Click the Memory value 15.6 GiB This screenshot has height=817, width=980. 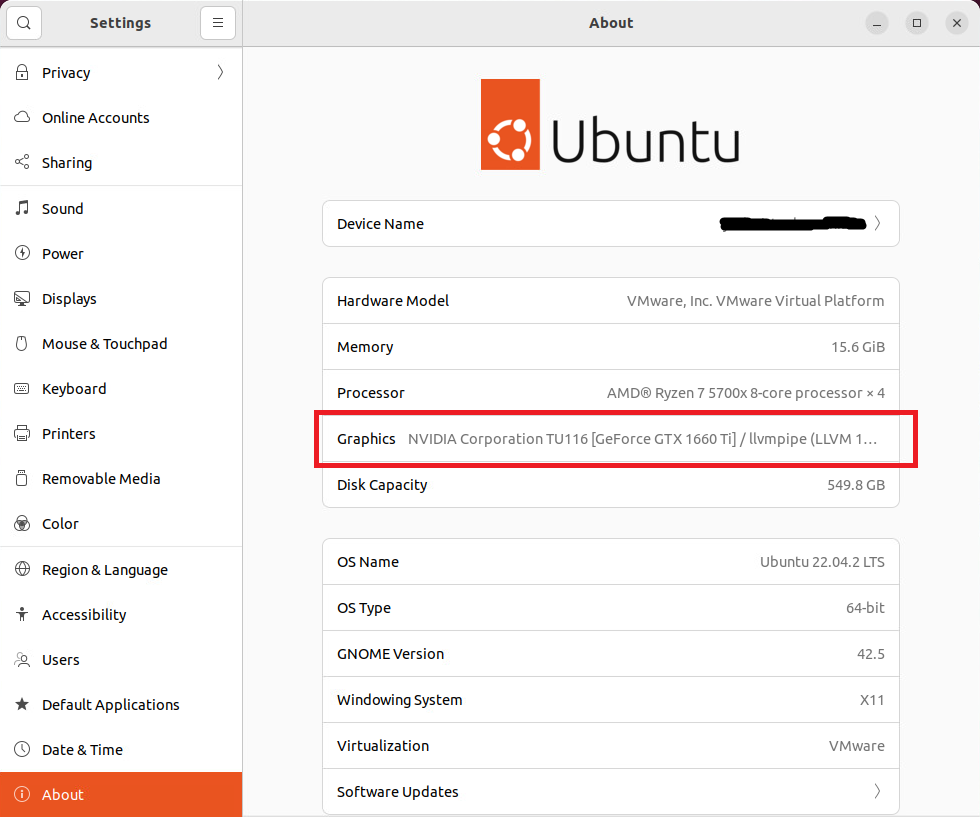click(858, 347)
